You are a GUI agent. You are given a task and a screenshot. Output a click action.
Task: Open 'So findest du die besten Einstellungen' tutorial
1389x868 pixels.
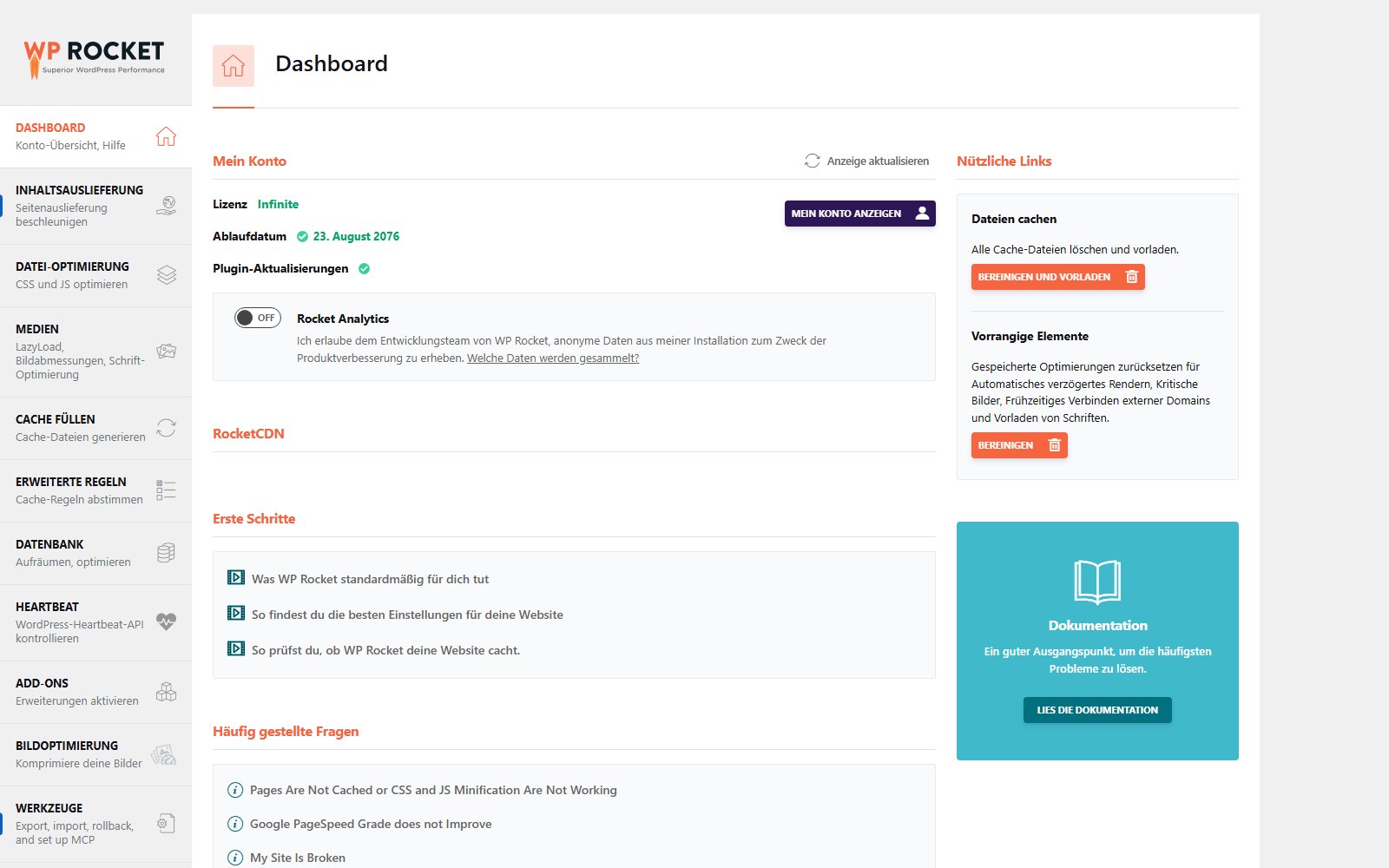(407, 615)
